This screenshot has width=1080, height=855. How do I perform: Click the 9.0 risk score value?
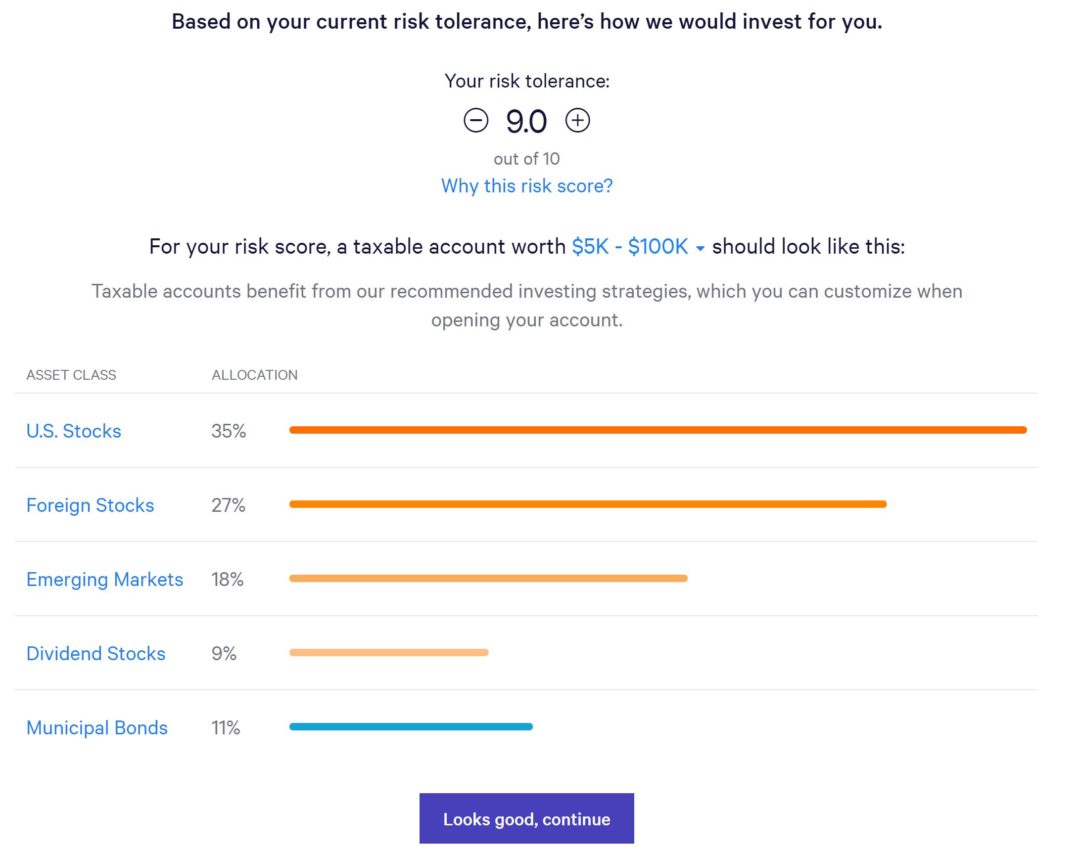pyautogui.click(x=527, y=120)
